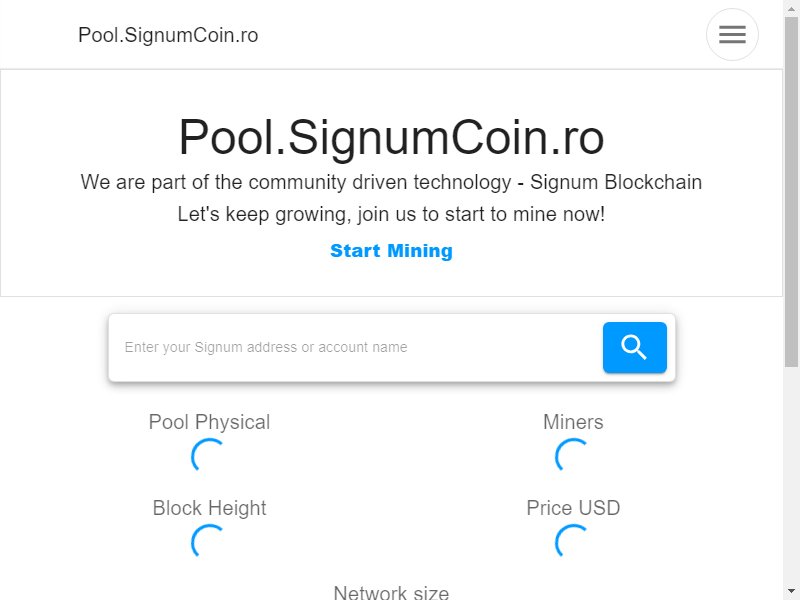Click the Pool Physical stat label
The width and height of the screenshot is (800, 600).
coord(209,422)
